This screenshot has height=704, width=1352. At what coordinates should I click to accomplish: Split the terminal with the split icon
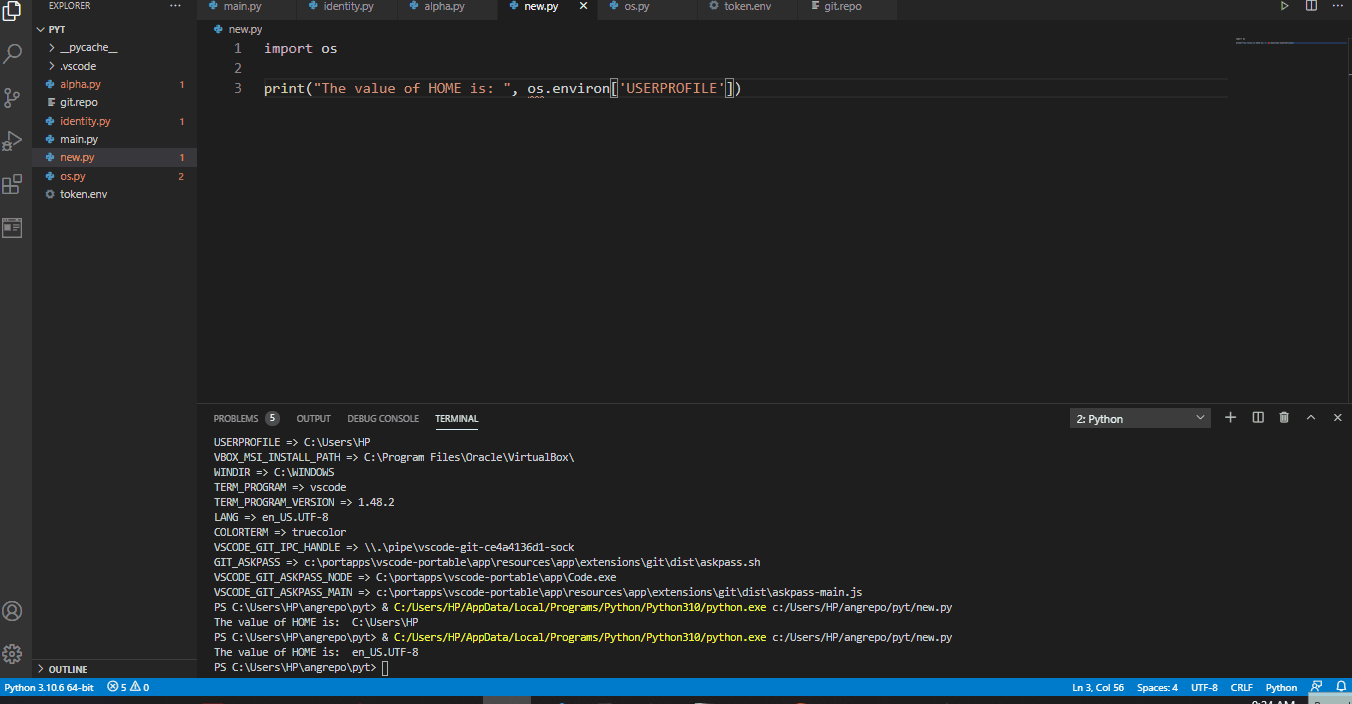(x=1257, y=417)
